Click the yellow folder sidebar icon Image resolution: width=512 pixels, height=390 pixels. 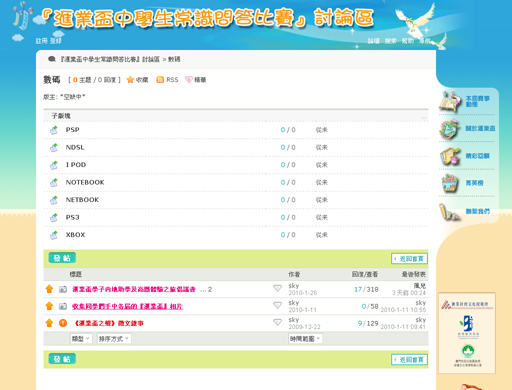[x=450, y=156]
